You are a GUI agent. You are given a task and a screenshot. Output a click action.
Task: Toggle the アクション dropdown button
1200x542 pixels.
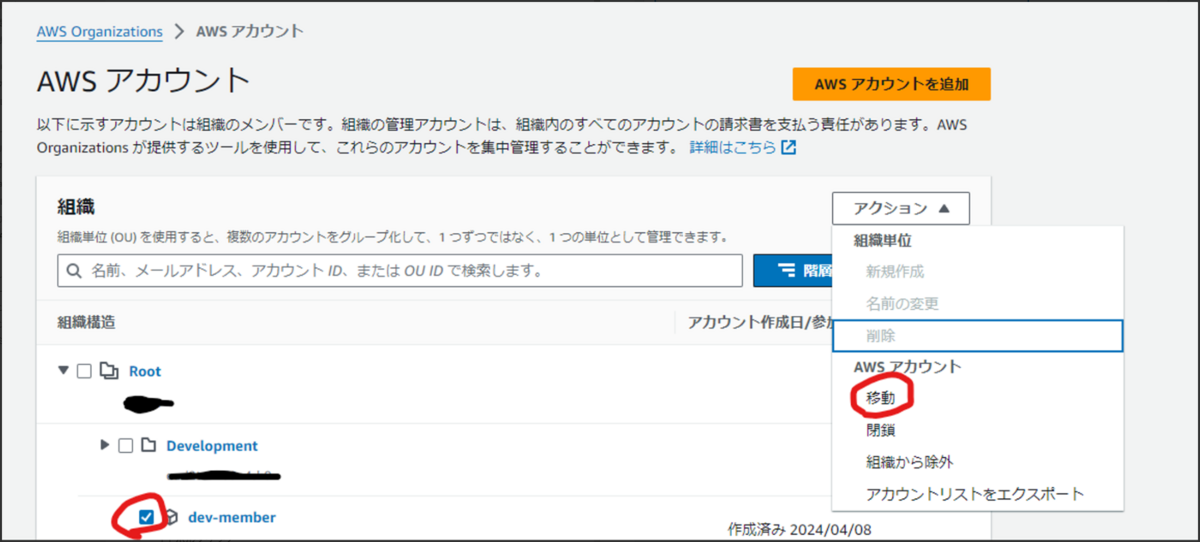[x=900, y=208]
